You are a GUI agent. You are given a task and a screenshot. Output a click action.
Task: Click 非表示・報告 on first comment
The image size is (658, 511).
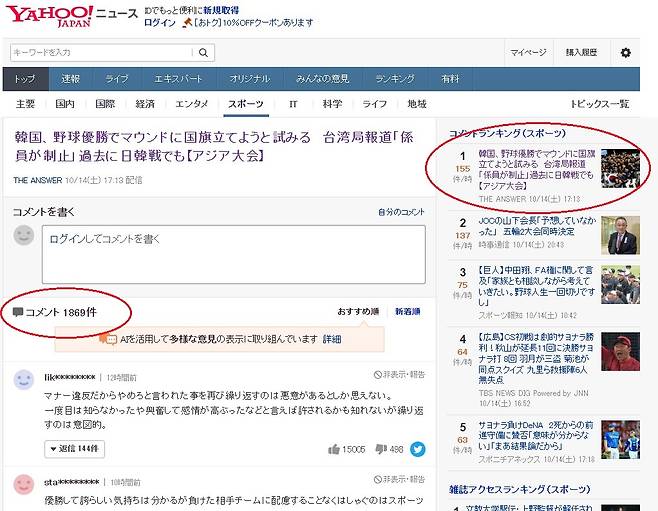(x=399, y=375)
